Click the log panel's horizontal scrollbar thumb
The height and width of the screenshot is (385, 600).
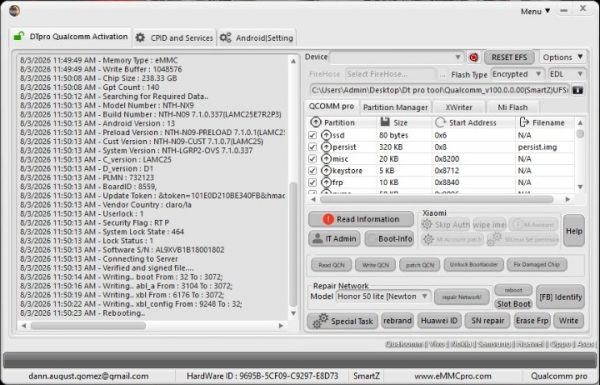click(88, 326)
